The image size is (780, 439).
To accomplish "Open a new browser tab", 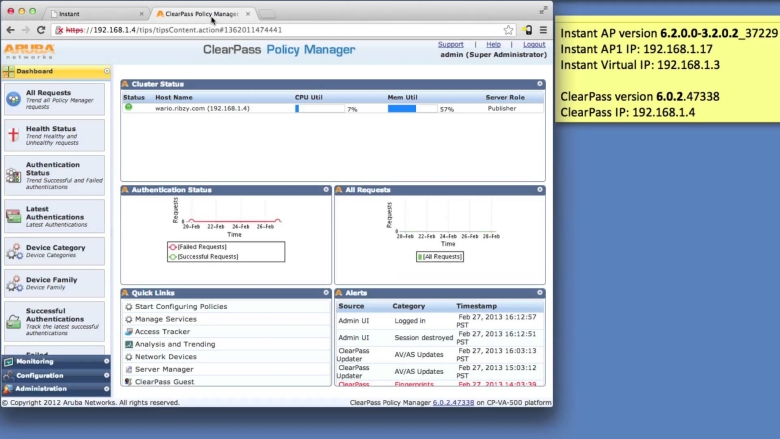I will point(267,14).
